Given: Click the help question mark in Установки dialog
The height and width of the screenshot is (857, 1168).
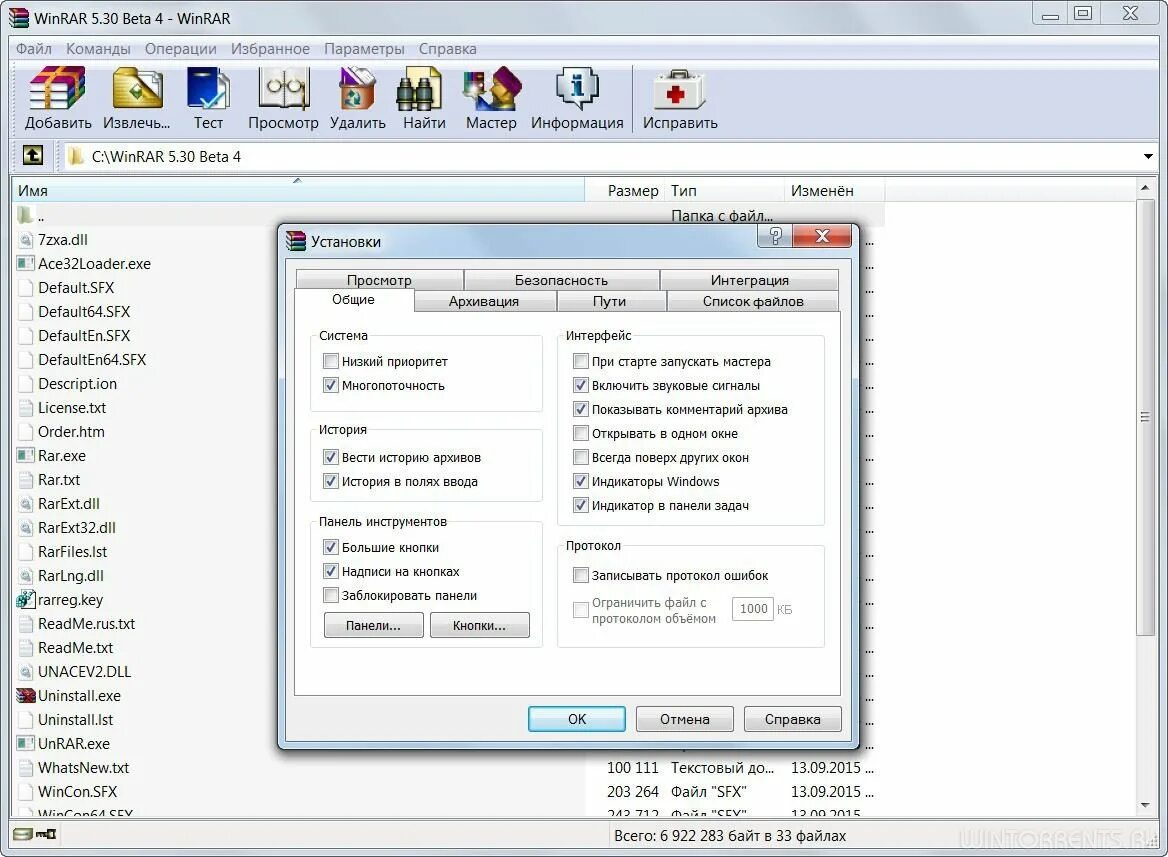Looking at the screenshot, I should [x=775, y=236].
